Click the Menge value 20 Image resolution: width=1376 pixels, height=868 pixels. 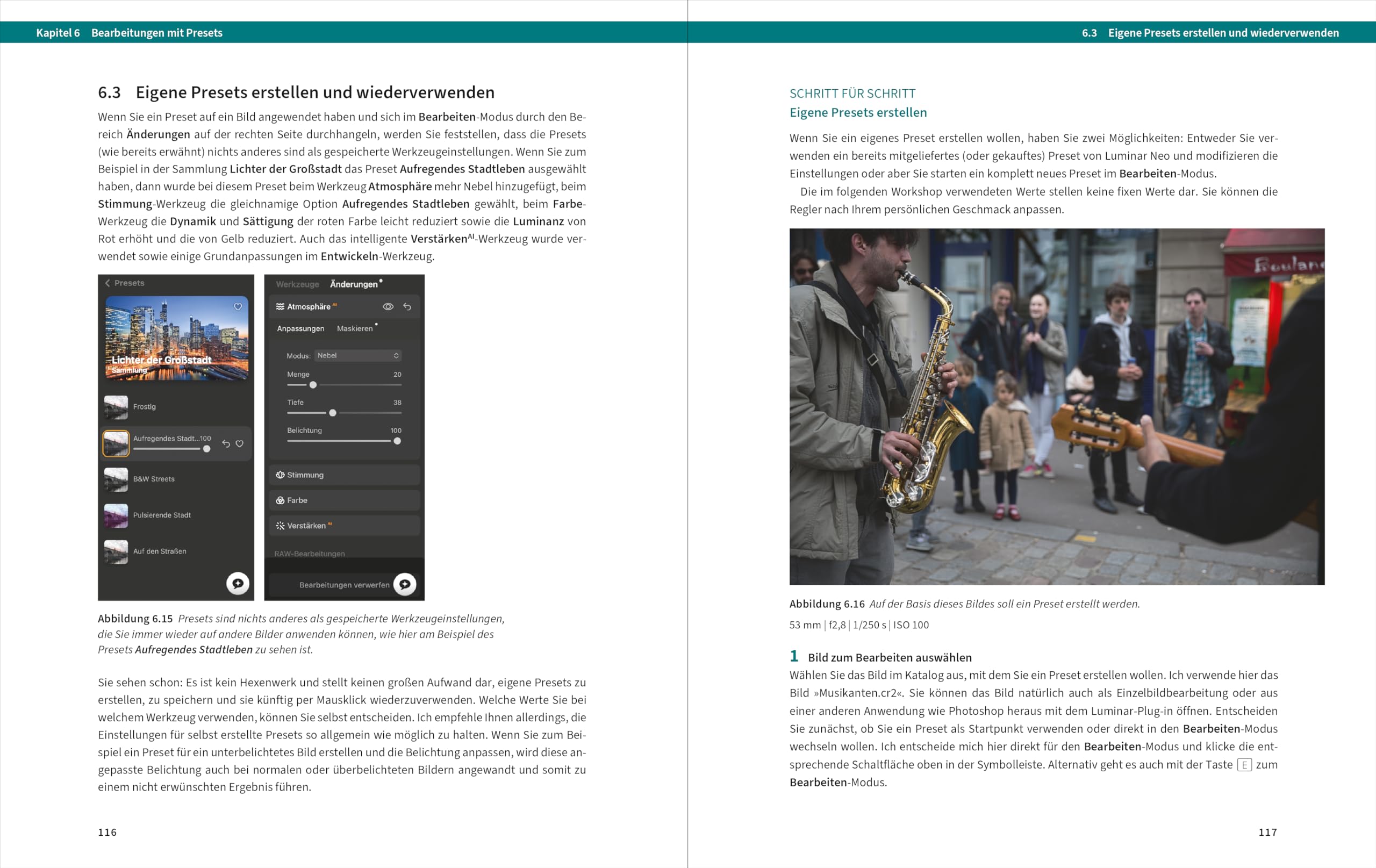[x=397, y=374]
